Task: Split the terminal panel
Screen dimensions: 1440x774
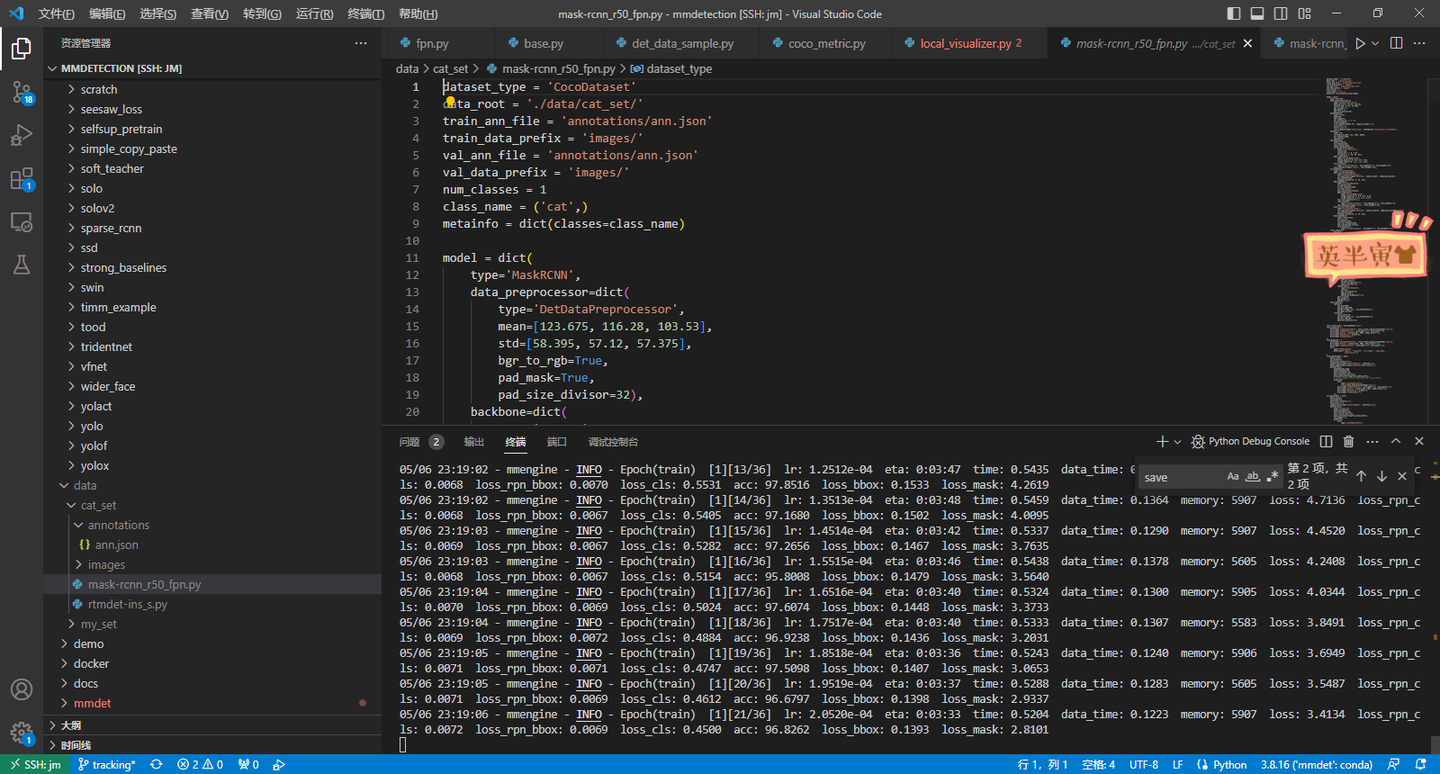Action: coord(1326,441)
